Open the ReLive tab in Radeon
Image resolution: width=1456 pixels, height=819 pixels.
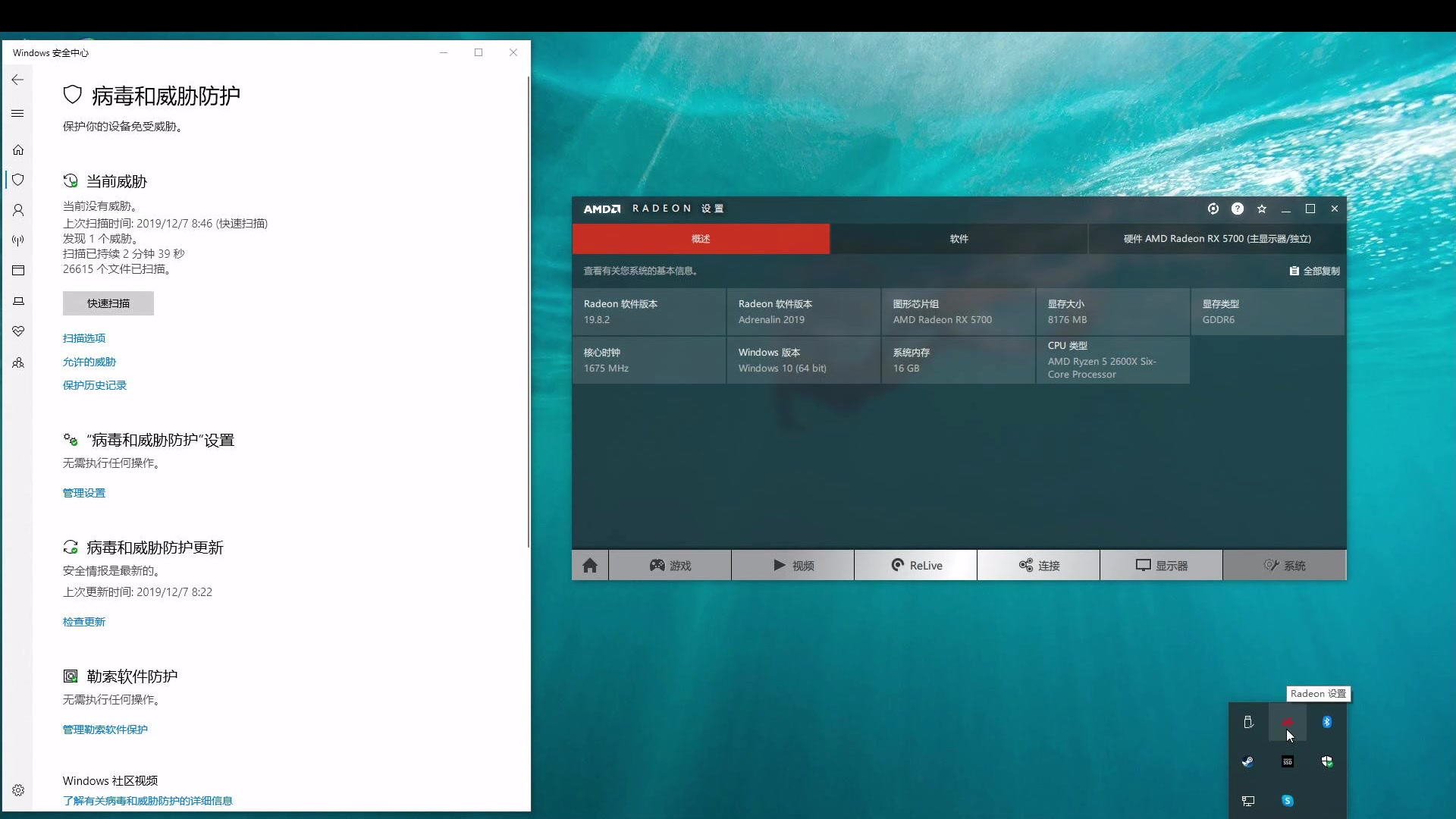click(x=916, y=566)
